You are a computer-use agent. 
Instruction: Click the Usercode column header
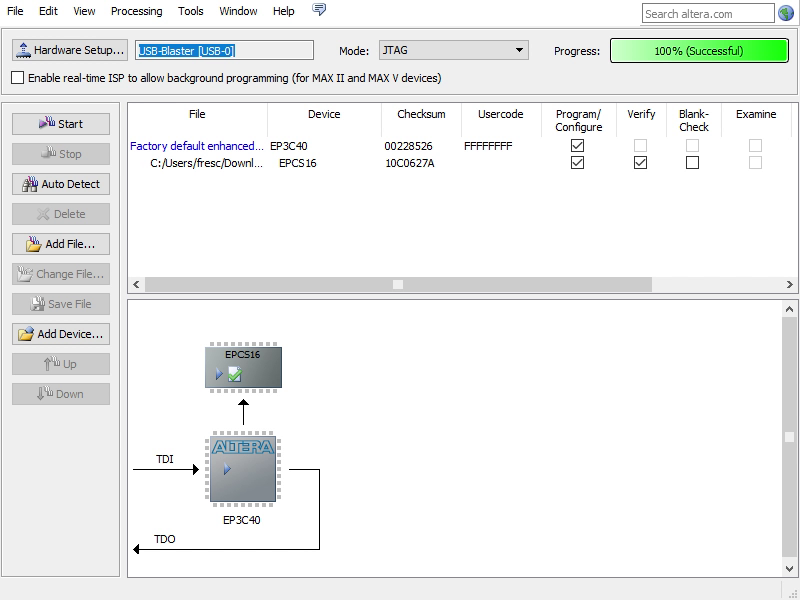click(x=501, y=114)
